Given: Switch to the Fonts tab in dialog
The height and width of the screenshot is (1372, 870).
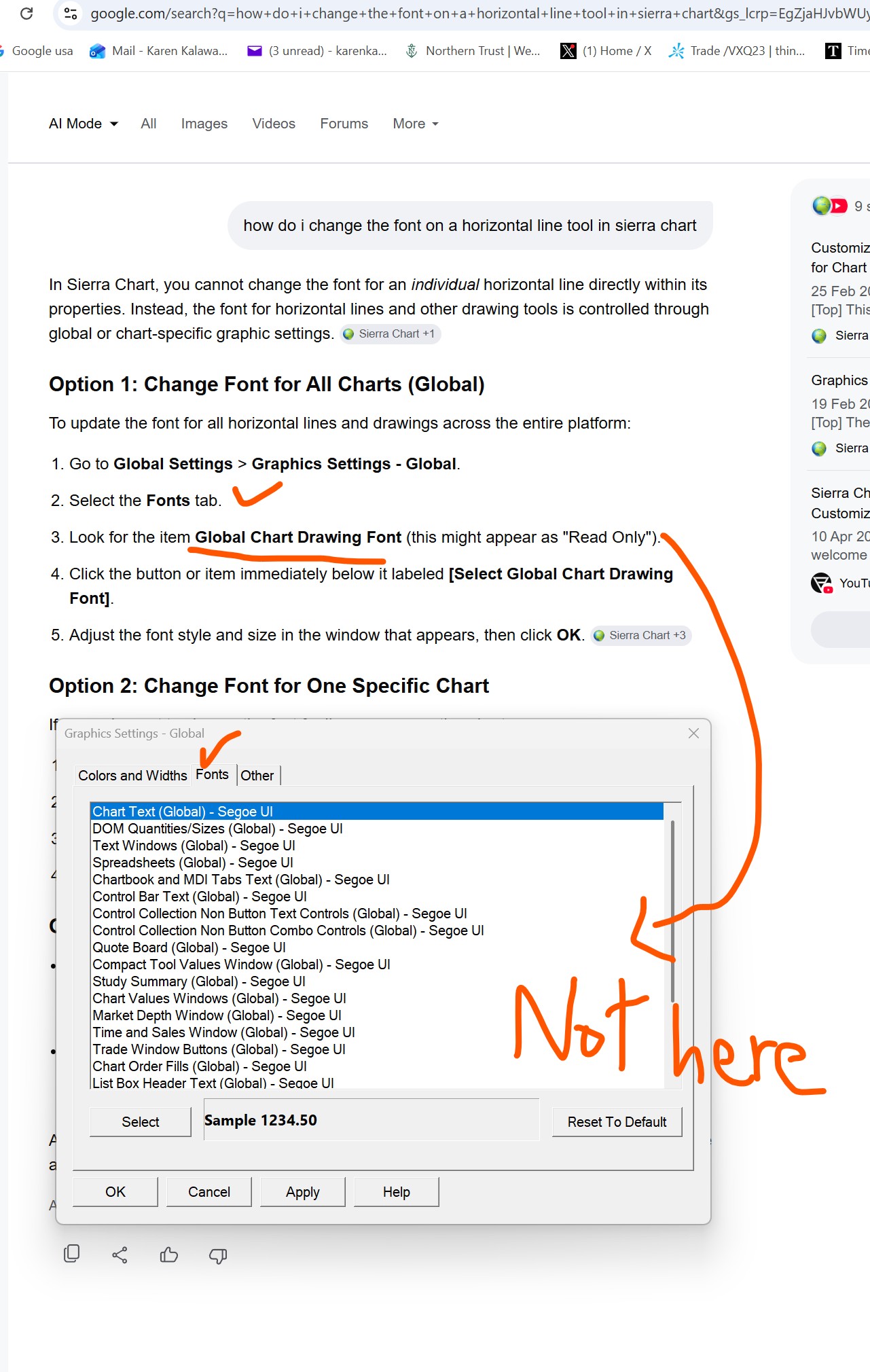Looking at the screenshot, I should click(213, 774).
